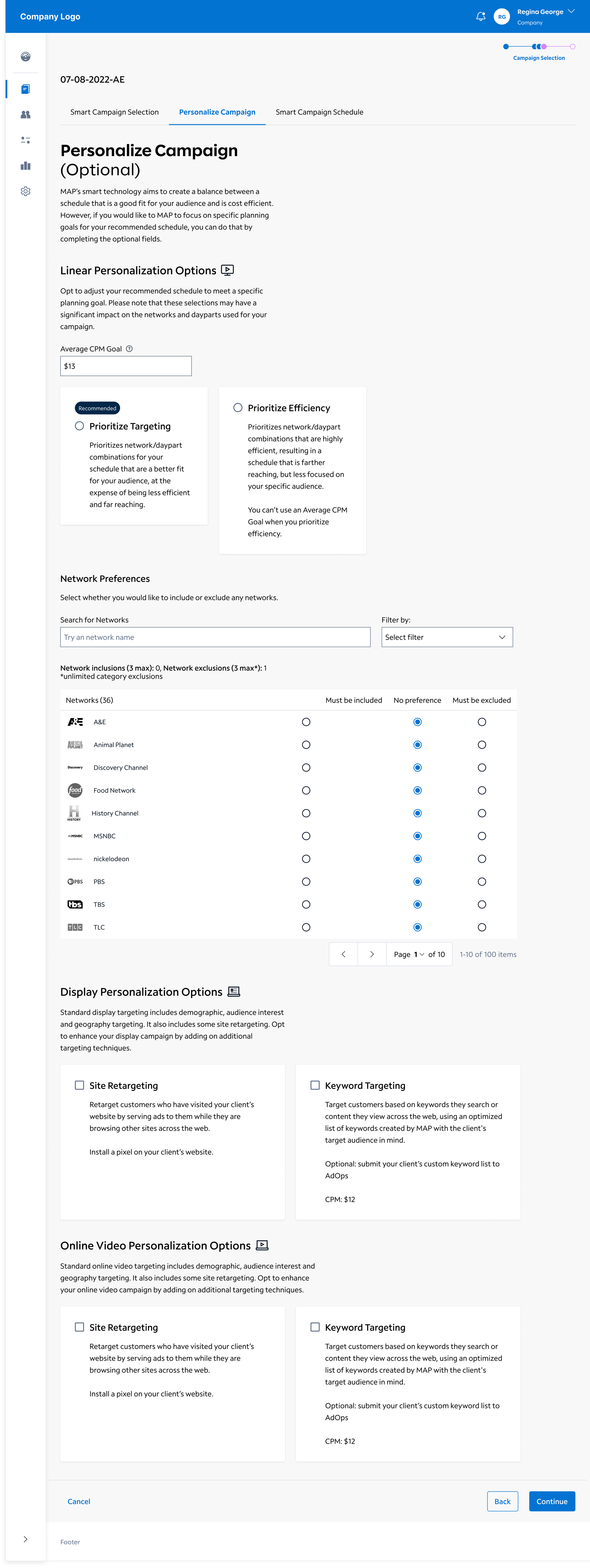Go to previous page of networks
This screenshot has height=1568, width=590.
point(343,954)
